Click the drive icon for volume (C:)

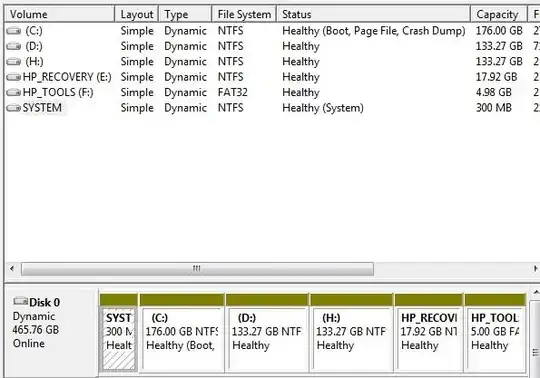click(x=14, y=31)
